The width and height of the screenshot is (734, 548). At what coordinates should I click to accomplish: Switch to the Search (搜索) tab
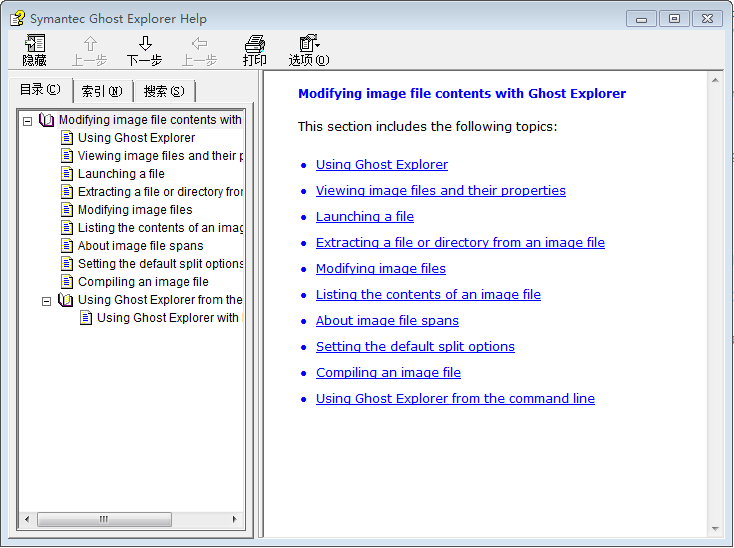coord(164,91)
